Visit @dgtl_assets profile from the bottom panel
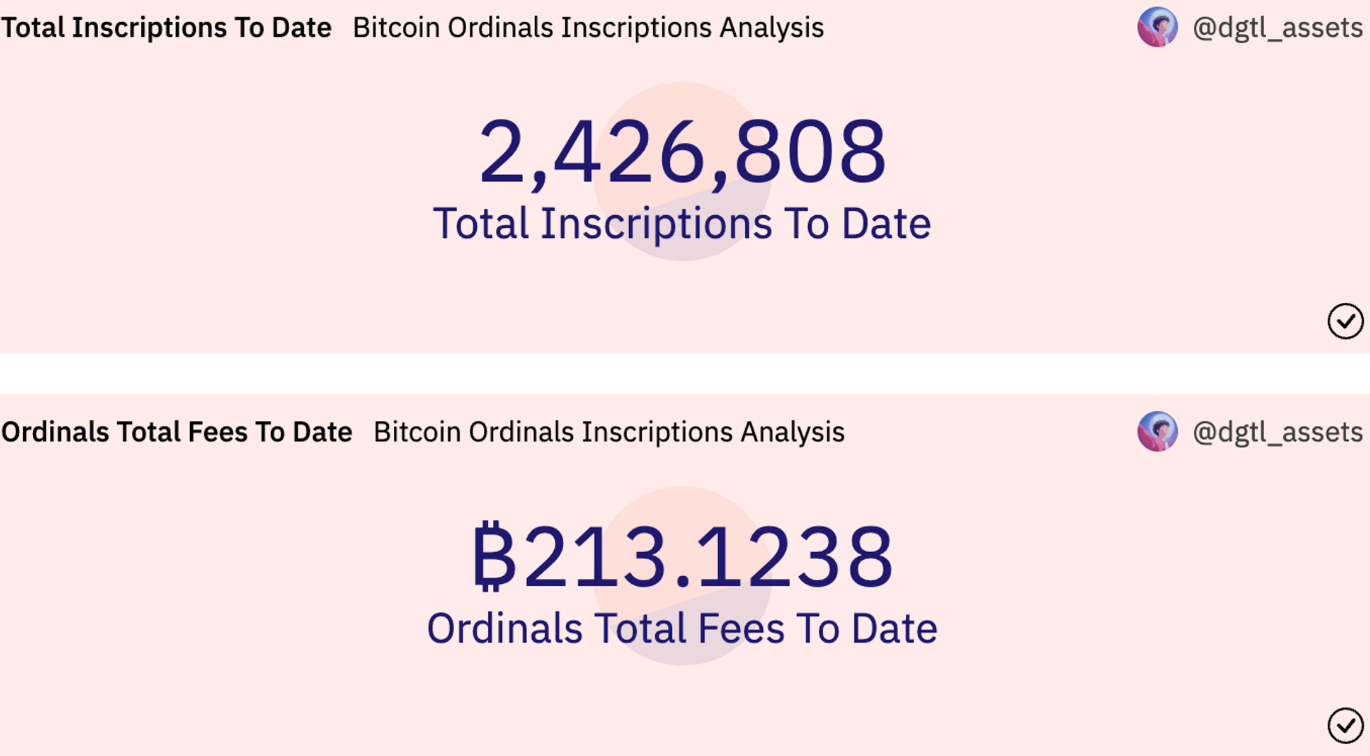The width and height of the screenshot is (1370, 756). [1277, 432]
